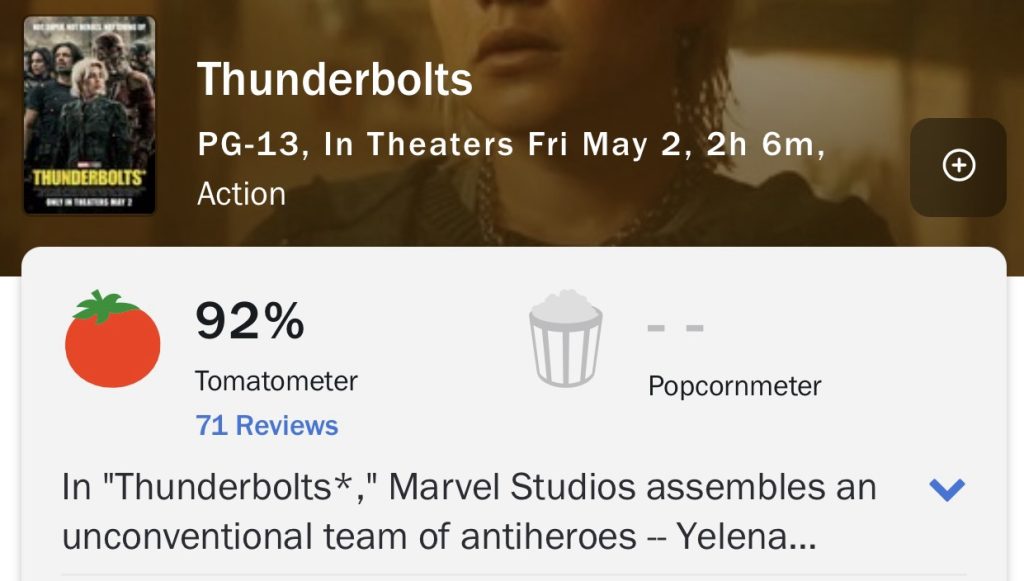Click the PG-13 rating text
Image resolution: width=1024 pixels, height=581 pixels.
[x=248, y=146]
